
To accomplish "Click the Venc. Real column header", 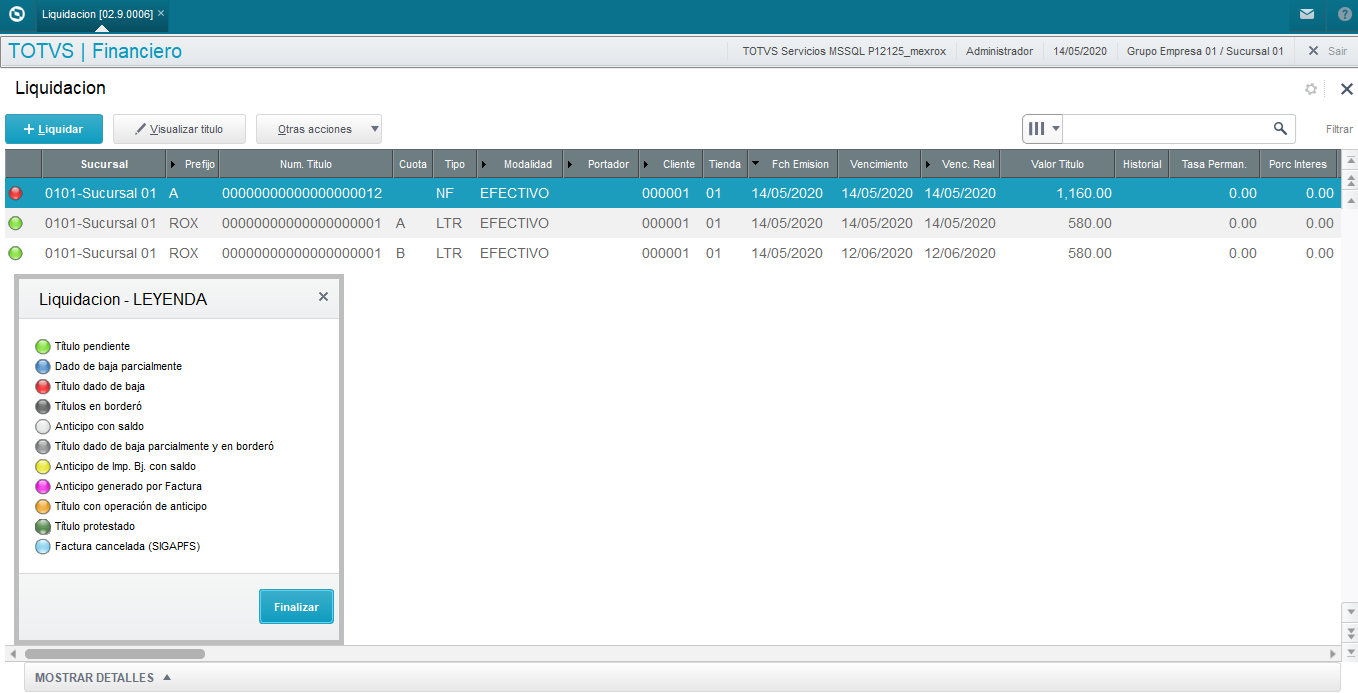I will click(x=961, y=164).
